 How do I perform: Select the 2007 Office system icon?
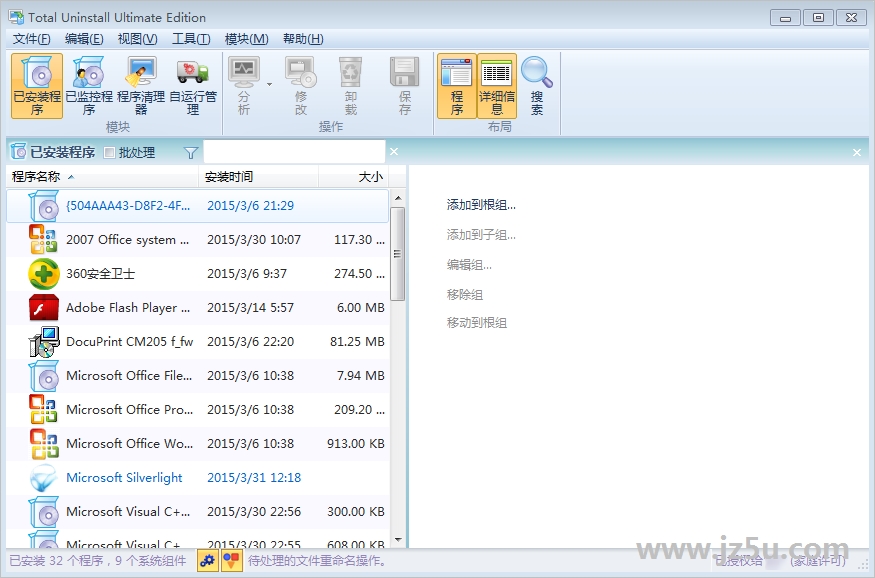(44, 239)
